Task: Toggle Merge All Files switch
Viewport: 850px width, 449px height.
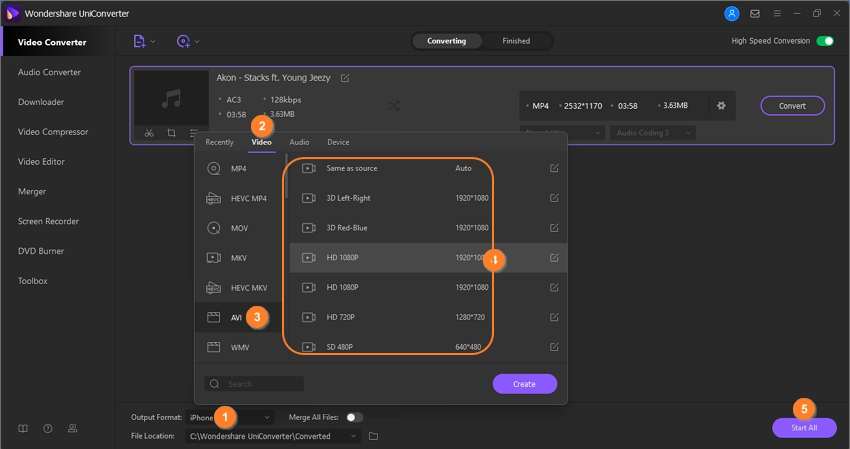Action: pos(354,417)
